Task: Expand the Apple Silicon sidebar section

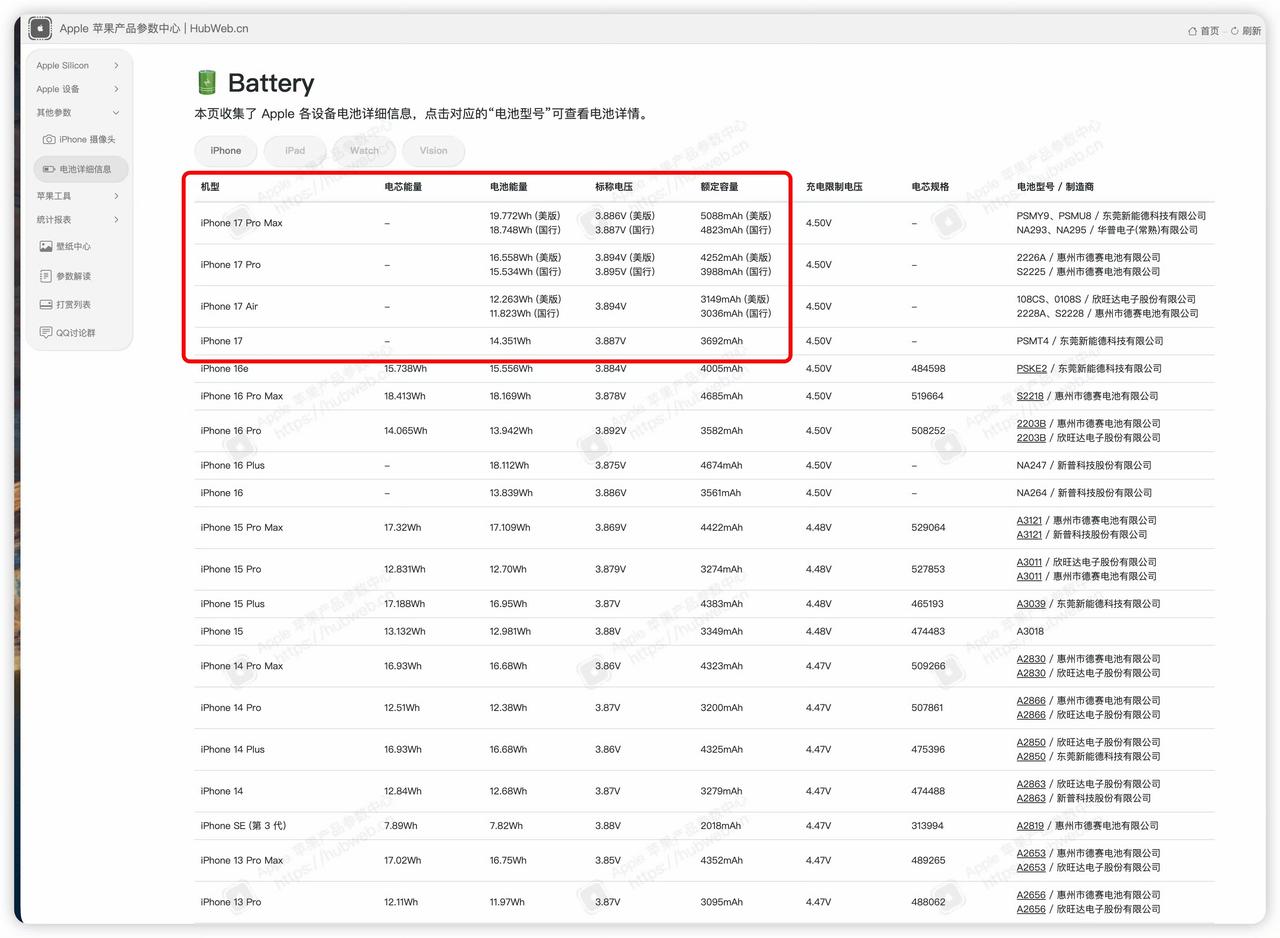Action: click(78, 65)
